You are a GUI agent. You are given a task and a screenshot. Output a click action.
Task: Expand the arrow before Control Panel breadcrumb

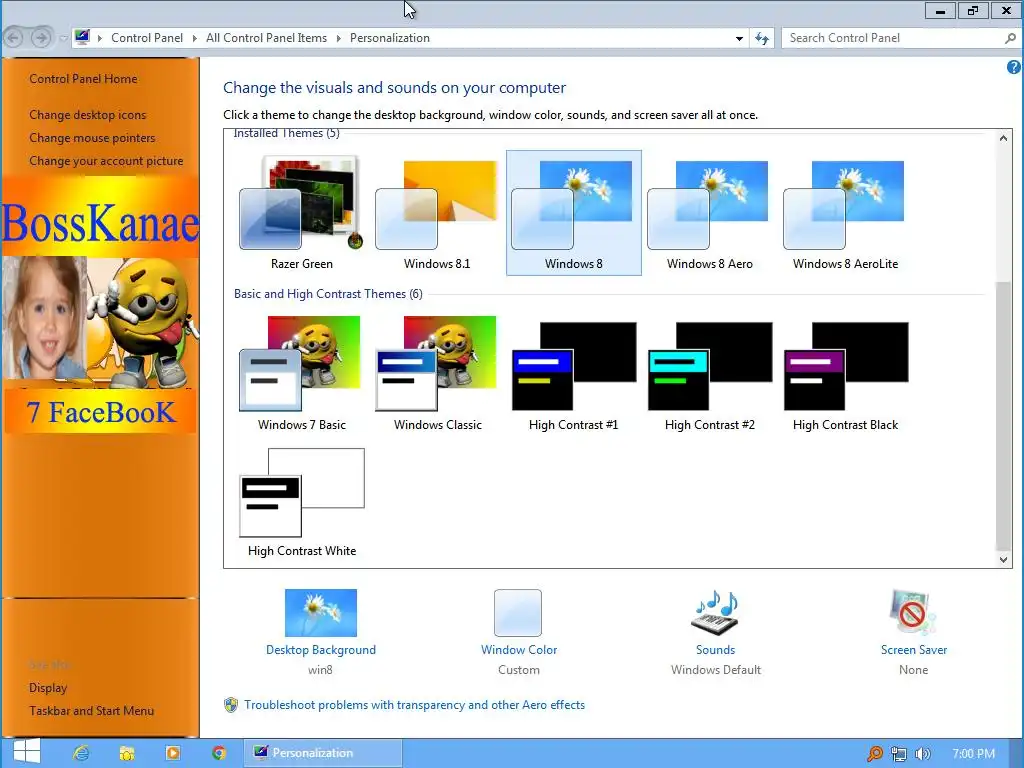[100, 38]
